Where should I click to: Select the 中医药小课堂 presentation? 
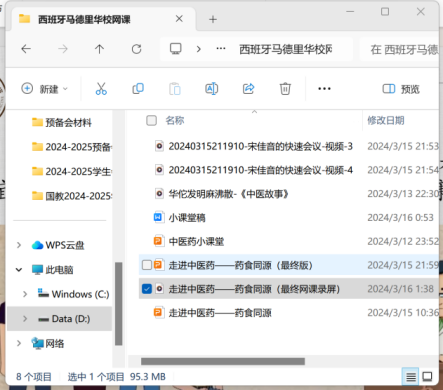196,242
